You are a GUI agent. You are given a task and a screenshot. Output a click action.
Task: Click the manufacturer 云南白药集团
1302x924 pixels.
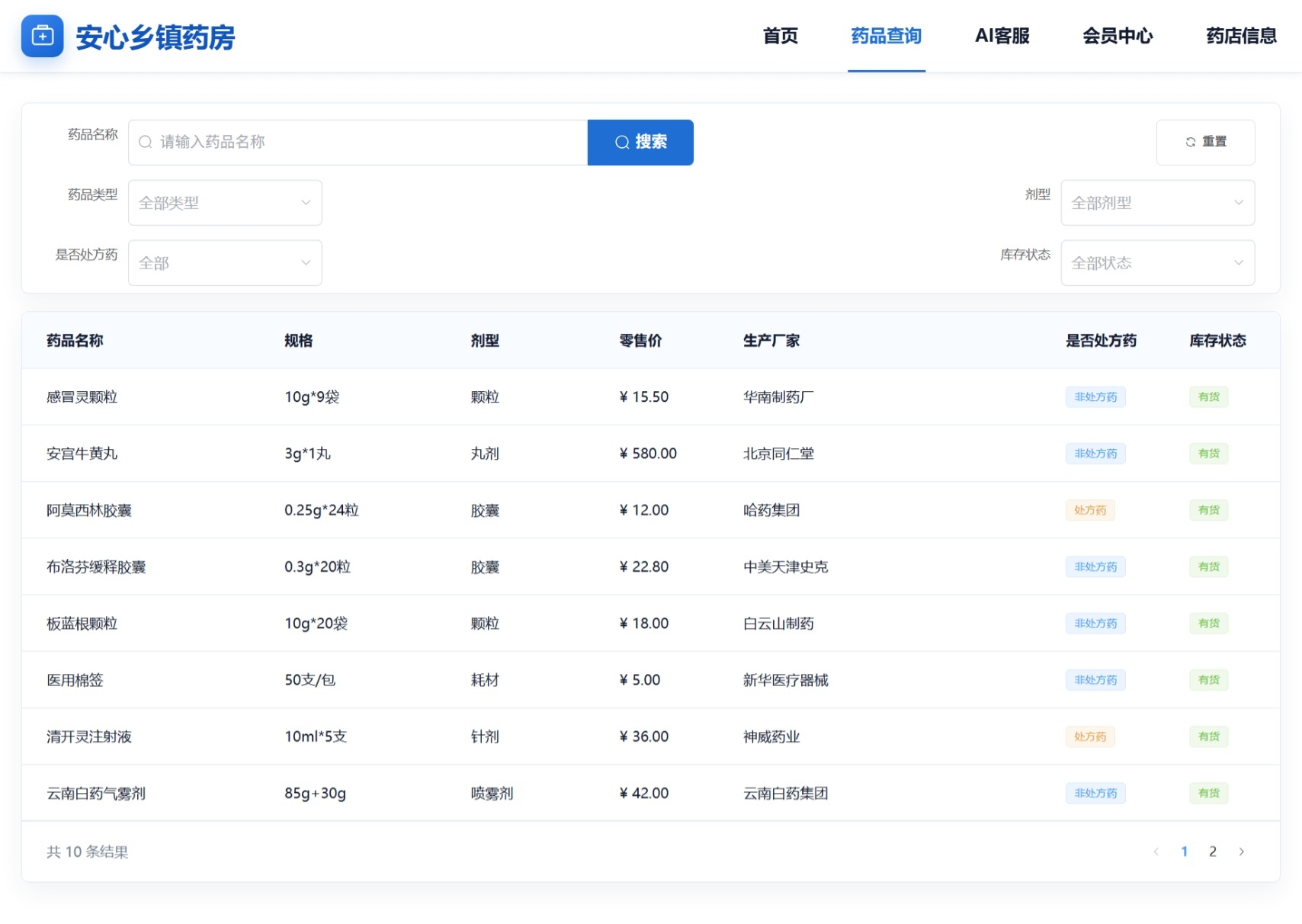[x=785, y=794]
